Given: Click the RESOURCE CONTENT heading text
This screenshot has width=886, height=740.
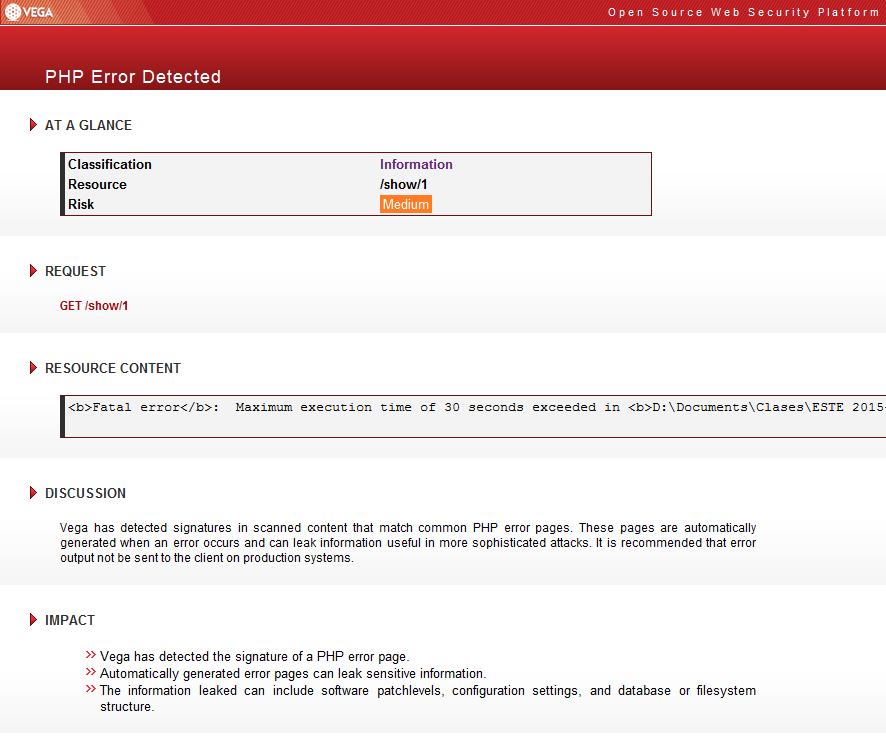Looking at the screenshot, I should click(113, 368).
